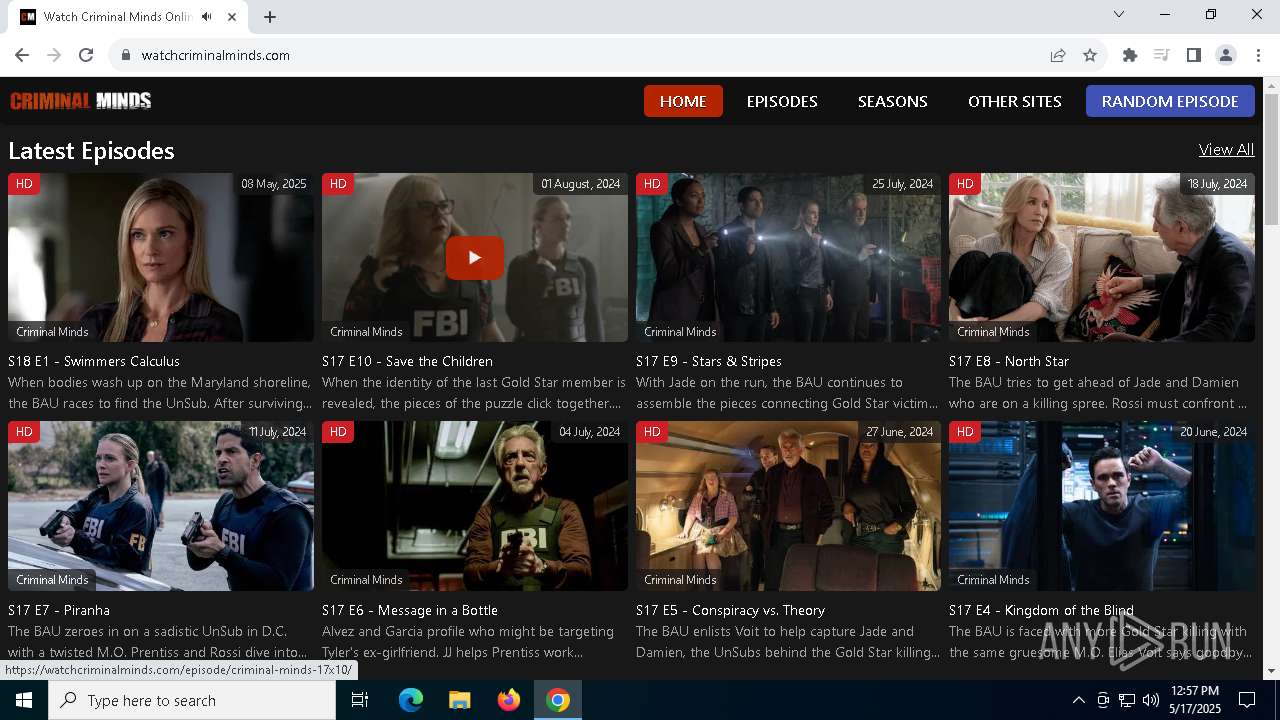
Task: Open the volume control in system tray
Action: coord(1151,700)
